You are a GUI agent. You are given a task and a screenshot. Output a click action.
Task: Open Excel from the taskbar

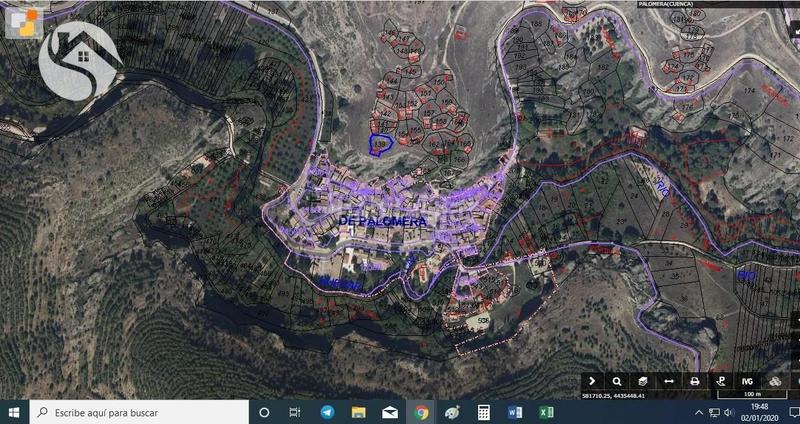[546, 412]
